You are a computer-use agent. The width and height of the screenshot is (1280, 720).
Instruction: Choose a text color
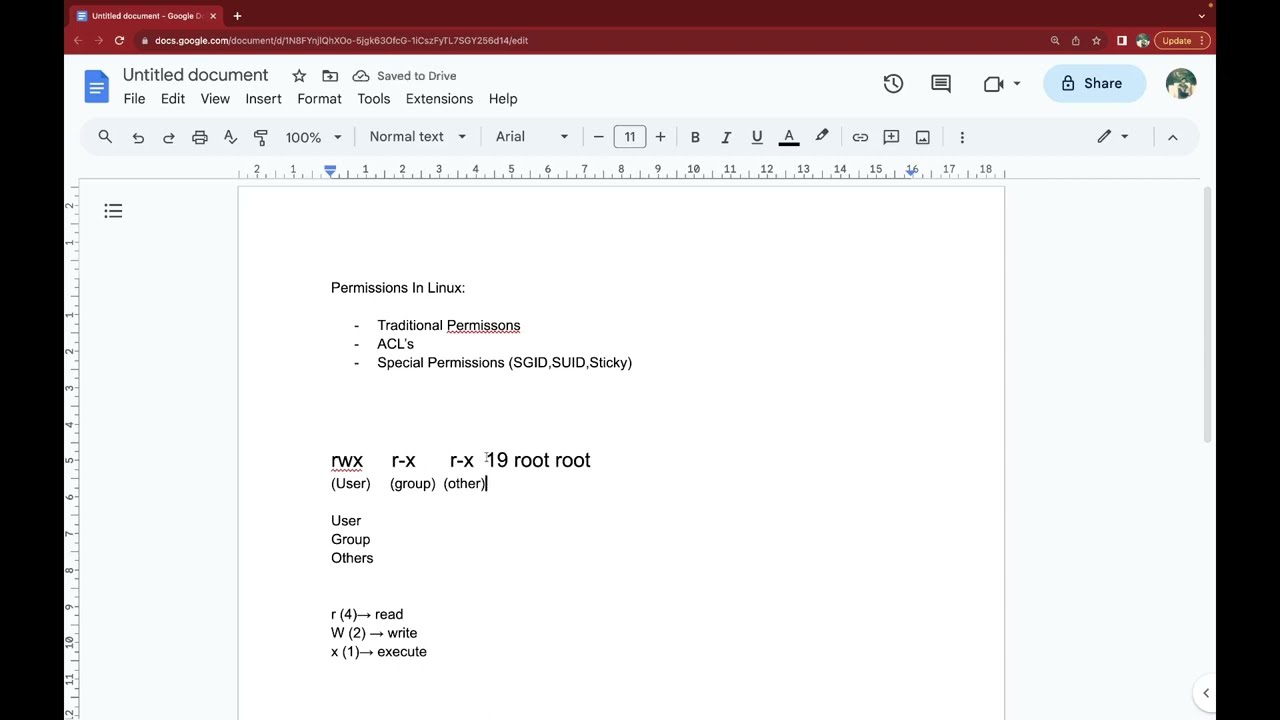tap(789, 137)
